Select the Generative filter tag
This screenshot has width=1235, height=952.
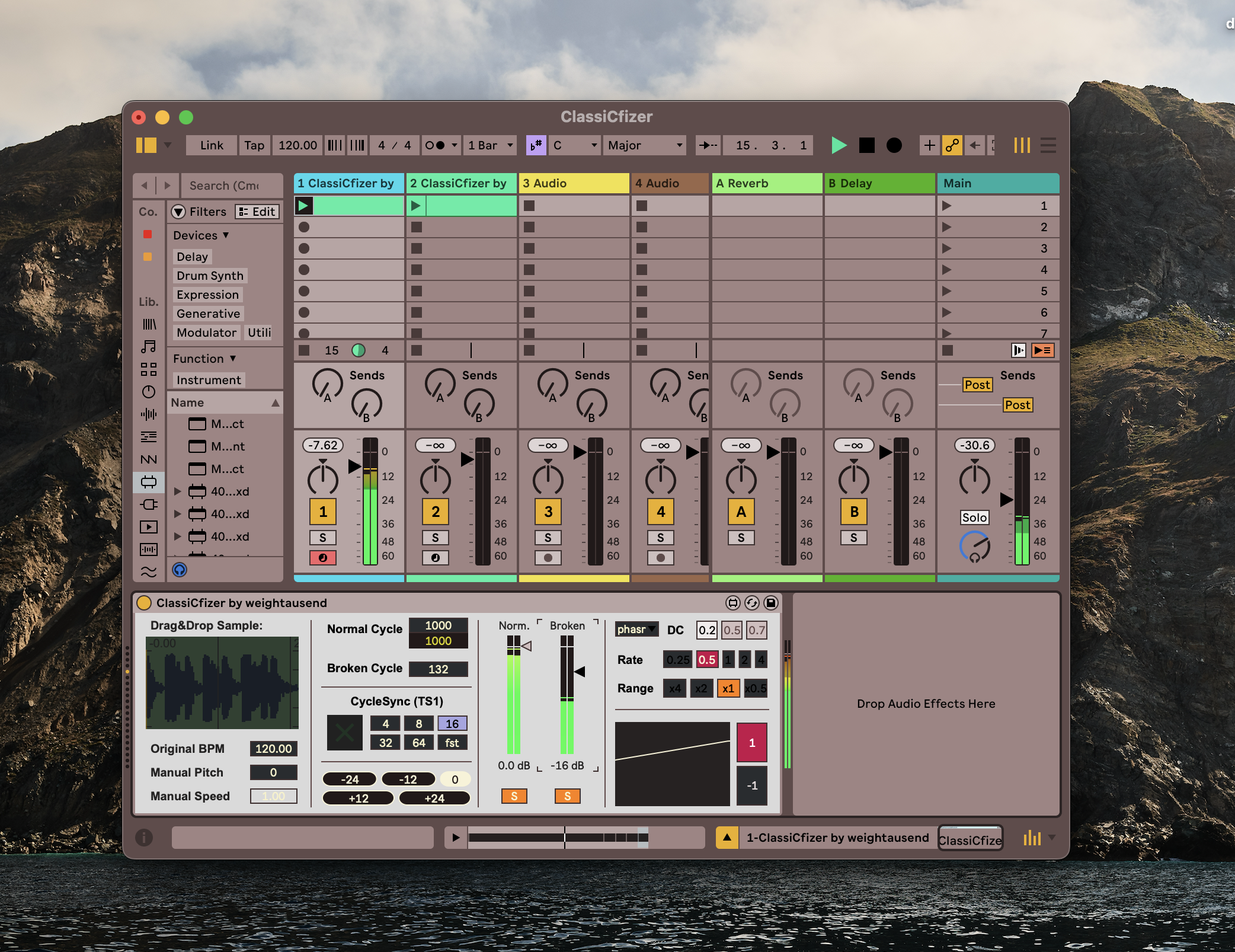pos(208,314)
